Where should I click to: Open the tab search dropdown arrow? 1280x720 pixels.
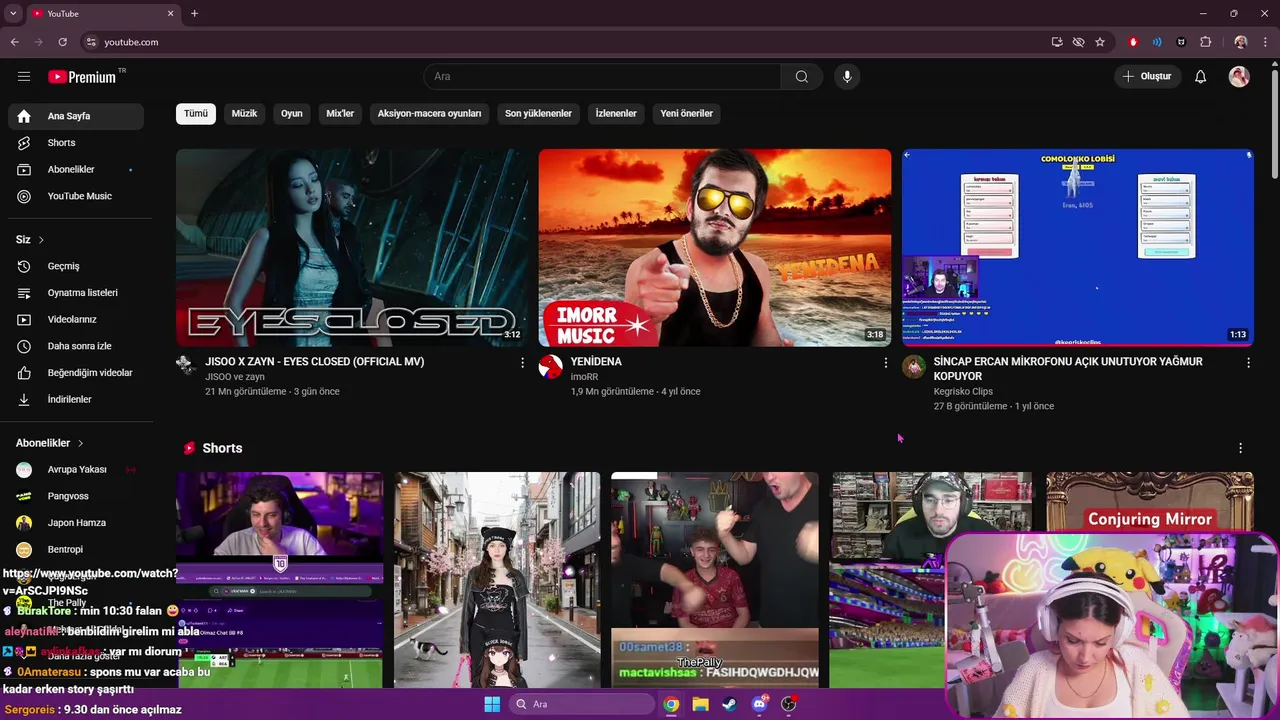tap(13, 13)
